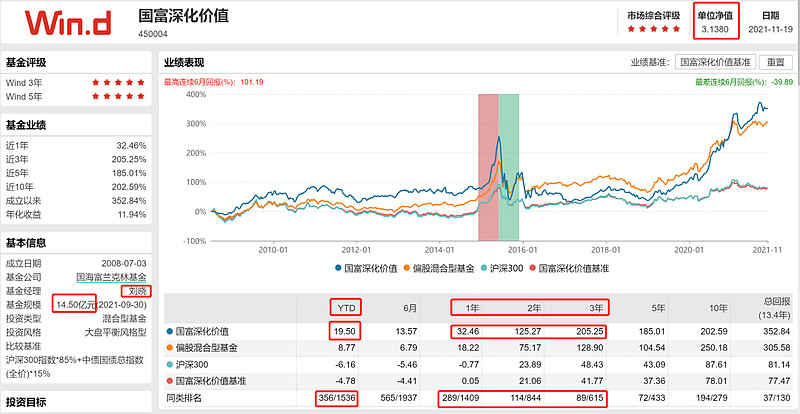The image size is (800, 414).
Task: Click the 单位净值 value 3.1380
Action: click(x=715, y=29)
